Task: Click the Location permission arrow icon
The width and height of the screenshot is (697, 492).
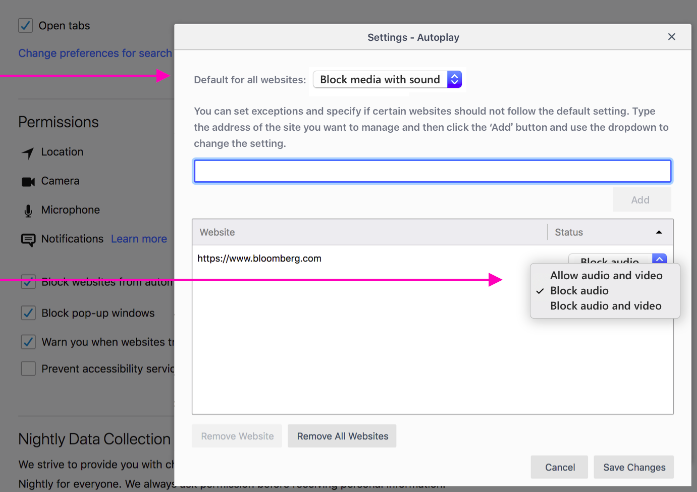Action: click(x=27, y=153)
